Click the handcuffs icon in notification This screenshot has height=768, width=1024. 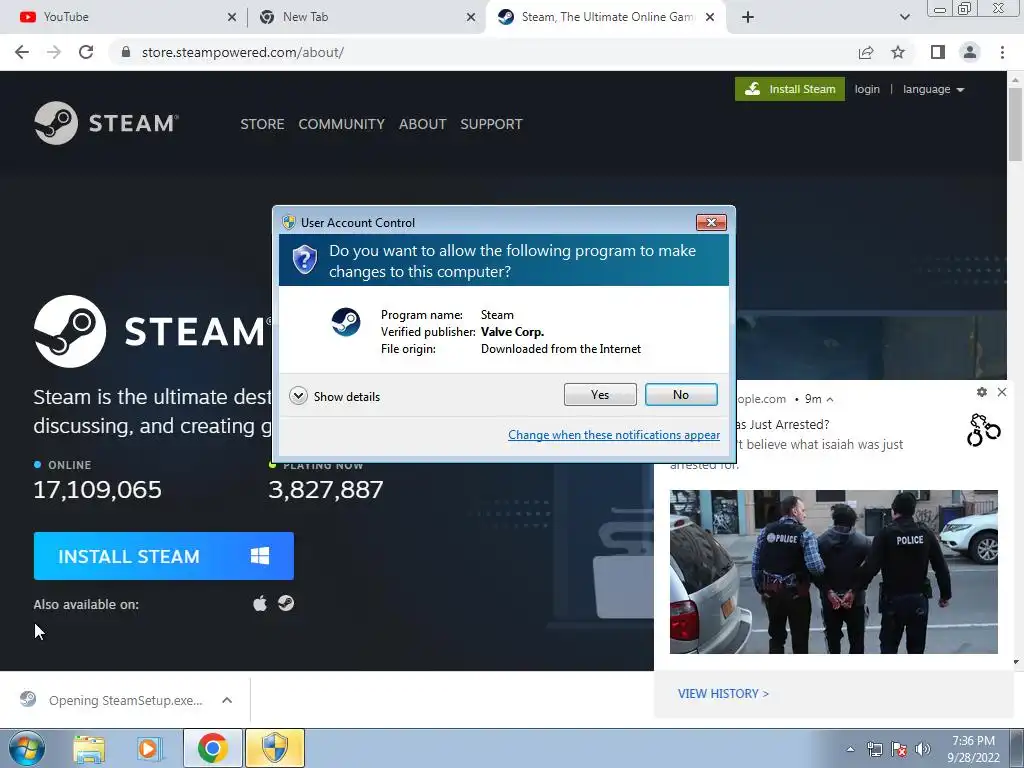[983, 430]
